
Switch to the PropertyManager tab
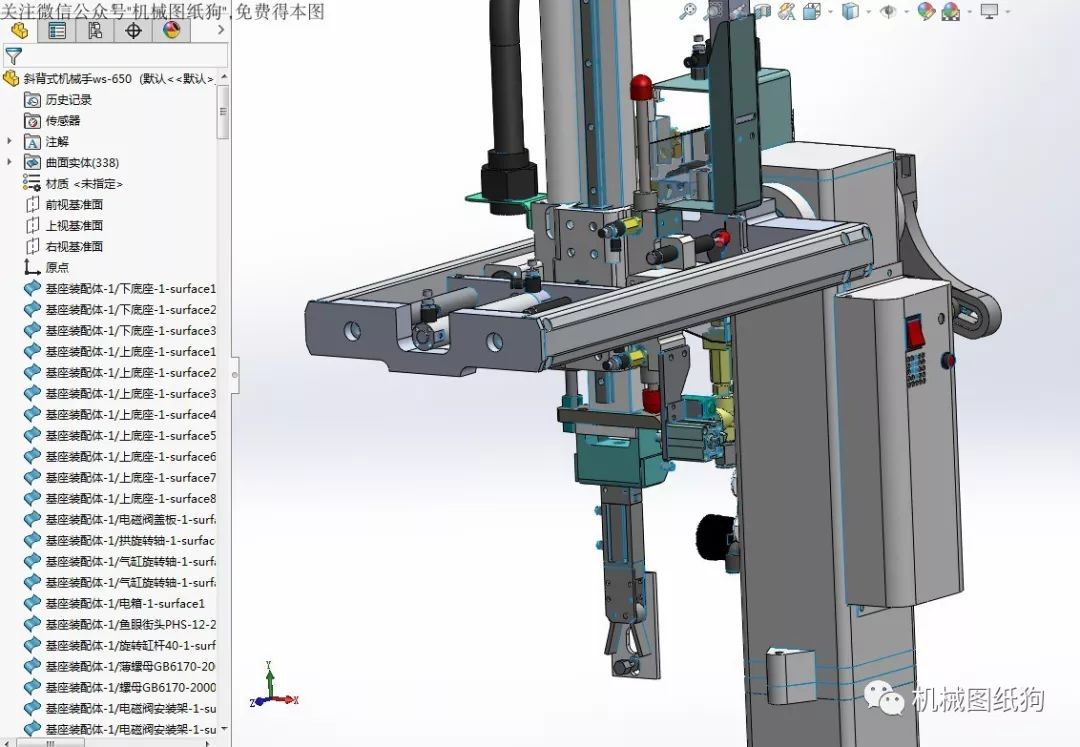[57, 30]
